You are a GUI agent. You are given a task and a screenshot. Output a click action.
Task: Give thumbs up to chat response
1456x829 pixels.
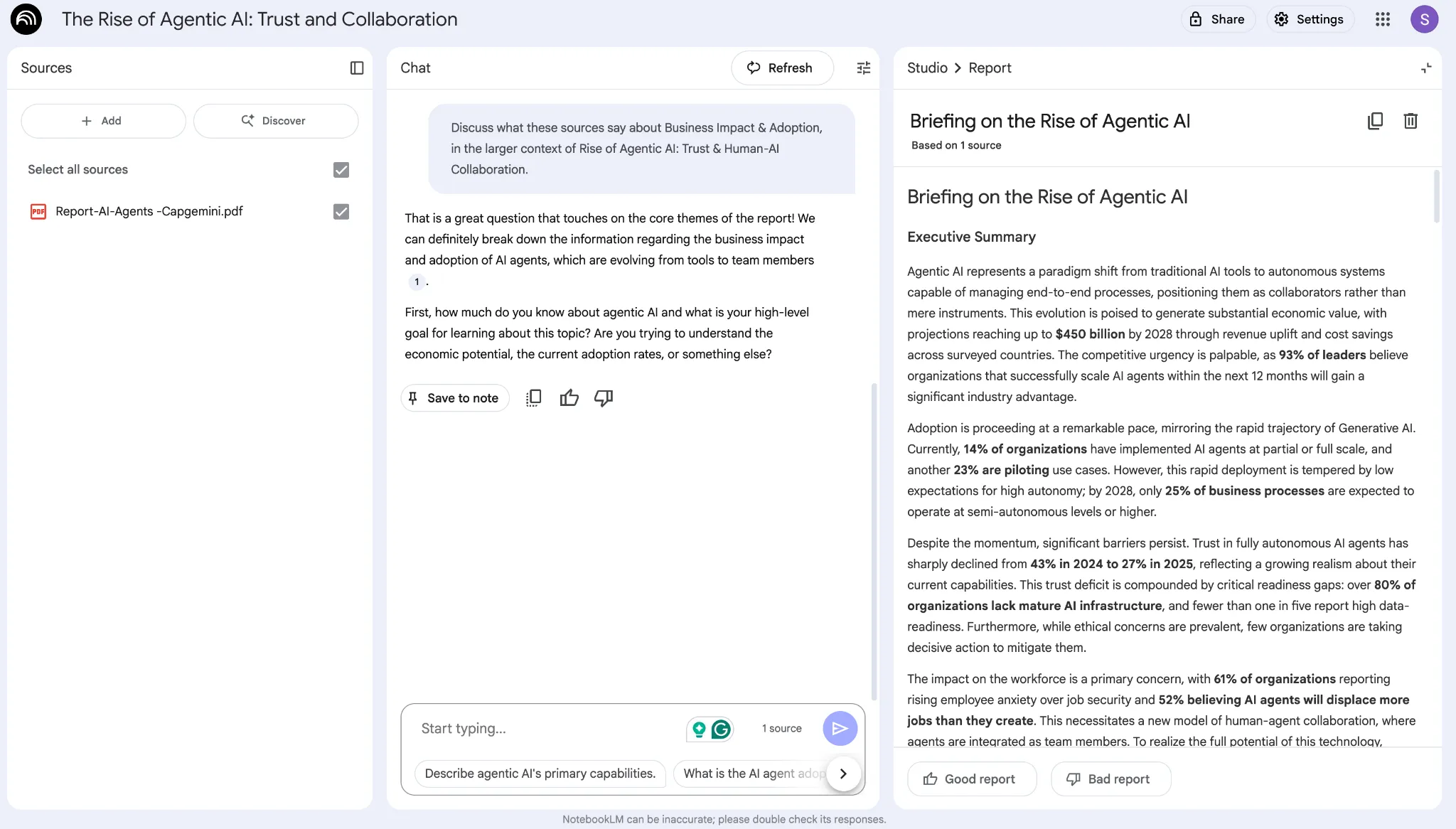tap(569, 398)
